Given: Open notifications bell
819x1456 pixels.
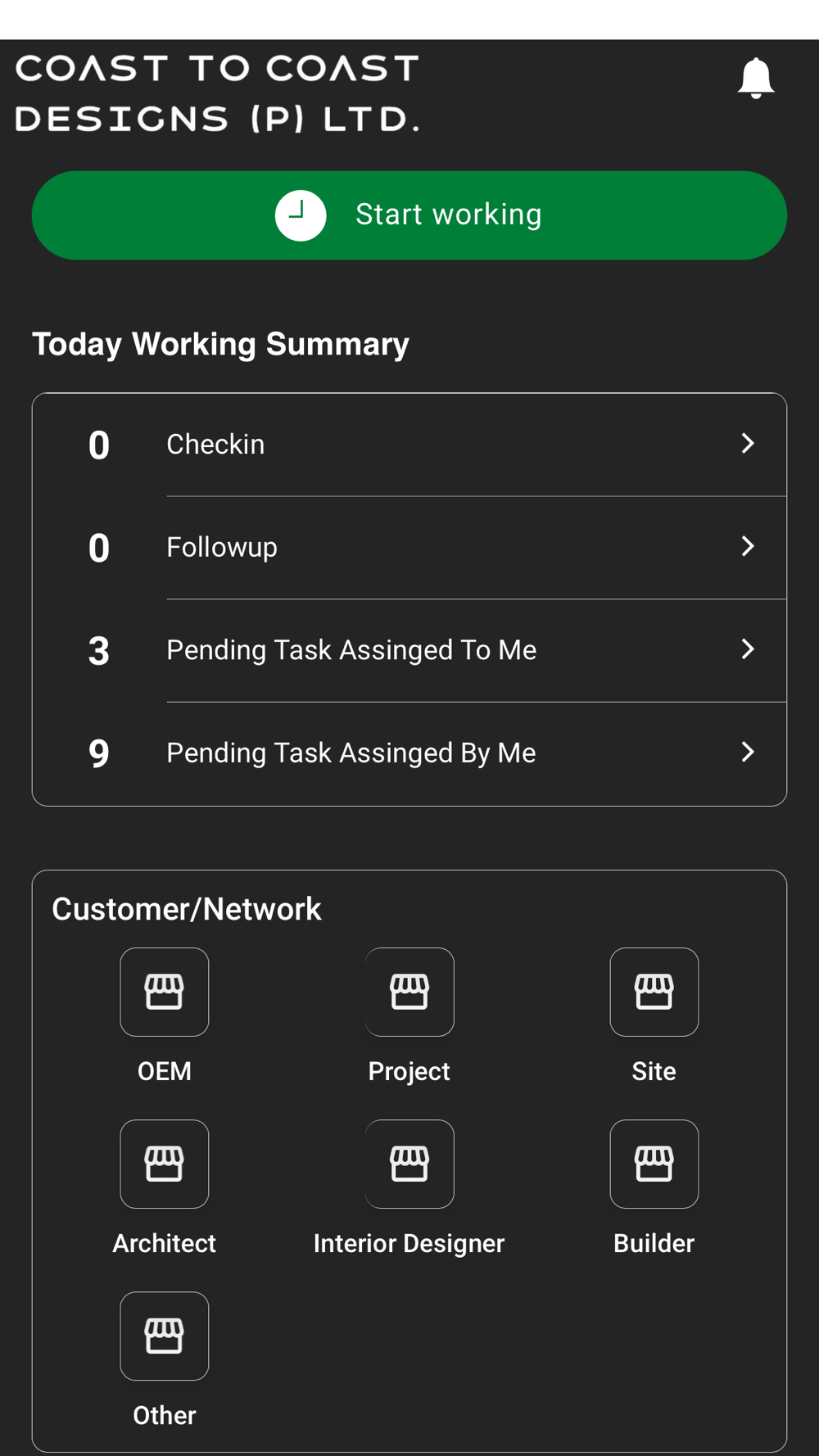Looking at the screenshot, I should point(755,79).
